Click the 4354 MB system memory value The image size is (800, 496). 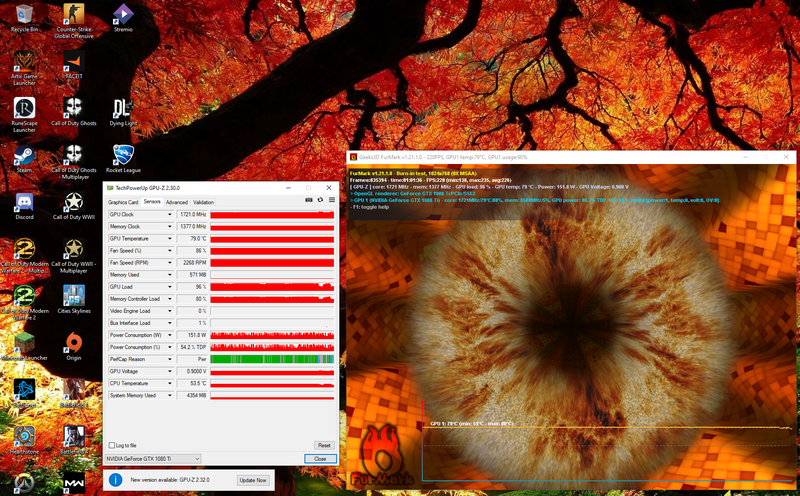click(192, 395)
